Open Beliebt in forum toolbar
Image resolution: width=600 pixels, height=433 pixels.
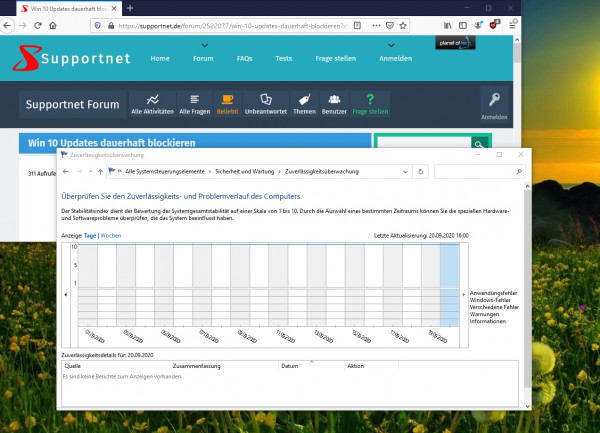[x=227, y=104]
